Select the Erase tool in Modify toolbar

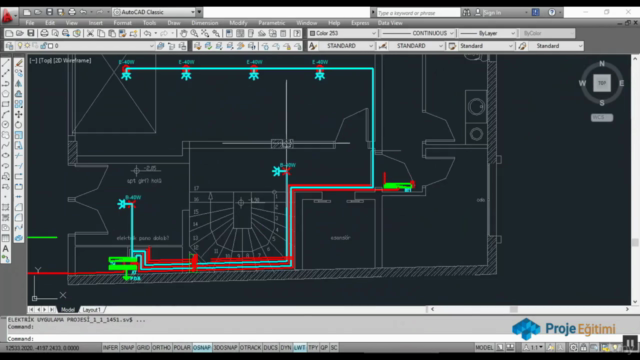(x=19, y=63)
